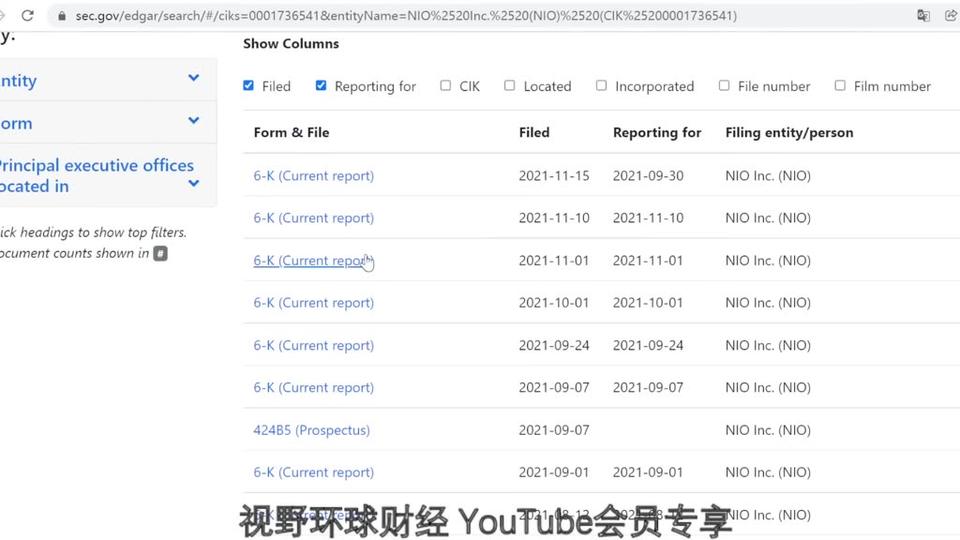
Task: Select Filed date 2021-11-15
Action: (x=554, y=176)
